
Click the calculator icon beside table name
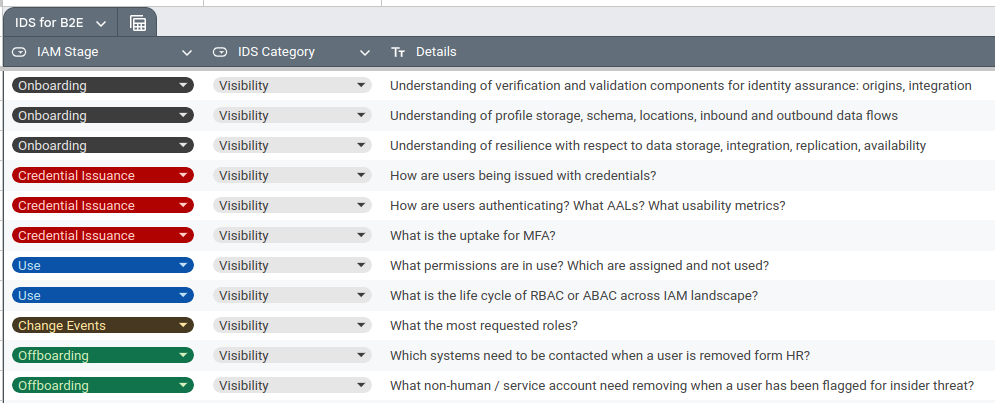click(x=138, y=23)
